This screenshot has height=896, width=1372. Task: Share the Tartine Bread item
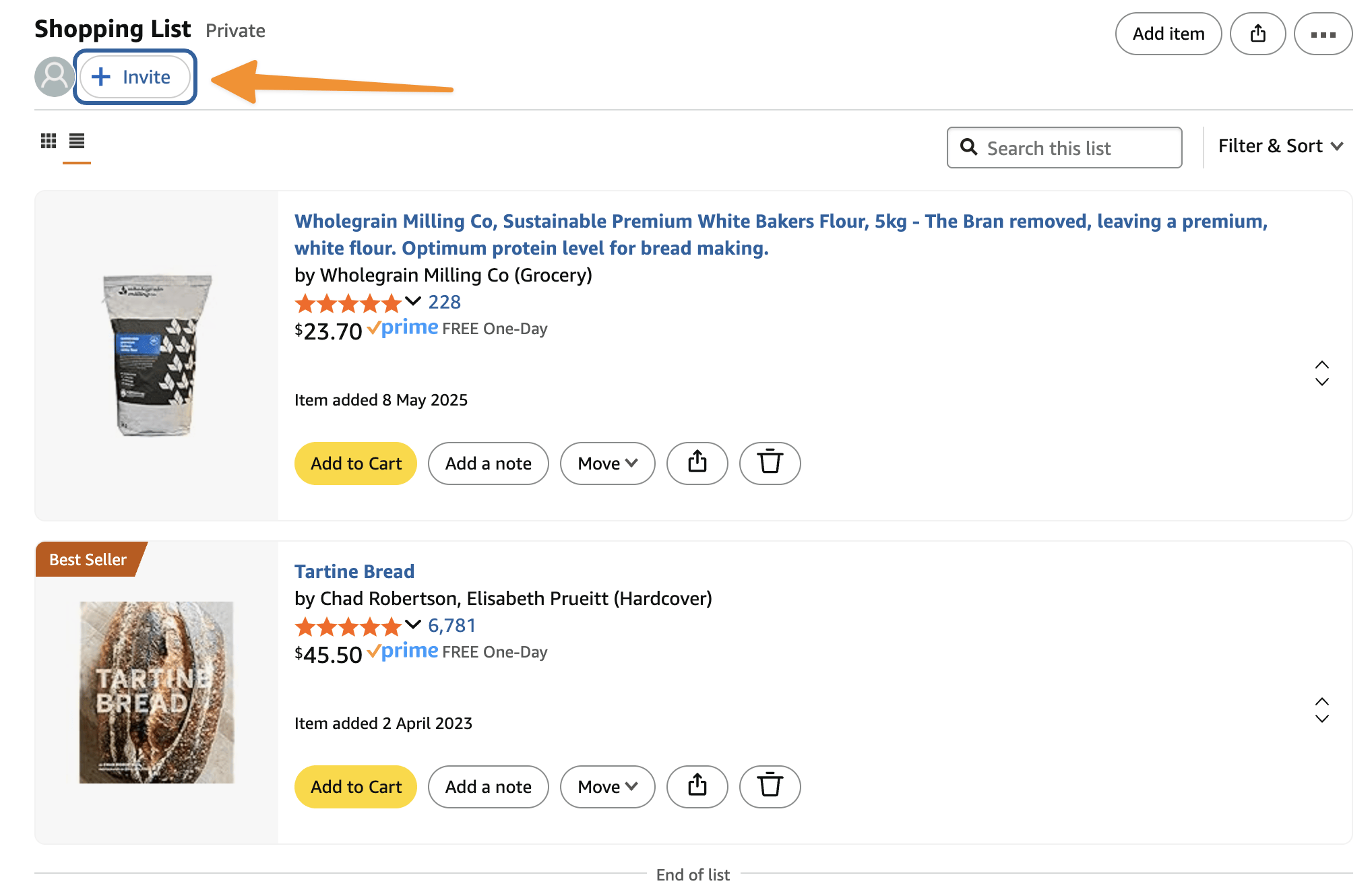(x=697, y=786)
